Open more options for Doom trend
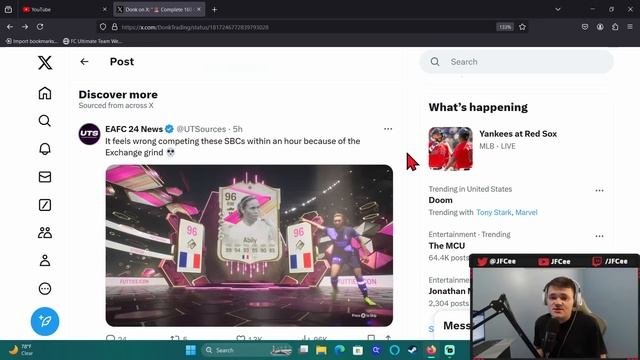Screen dimensions: 640x360 [599, 191]
